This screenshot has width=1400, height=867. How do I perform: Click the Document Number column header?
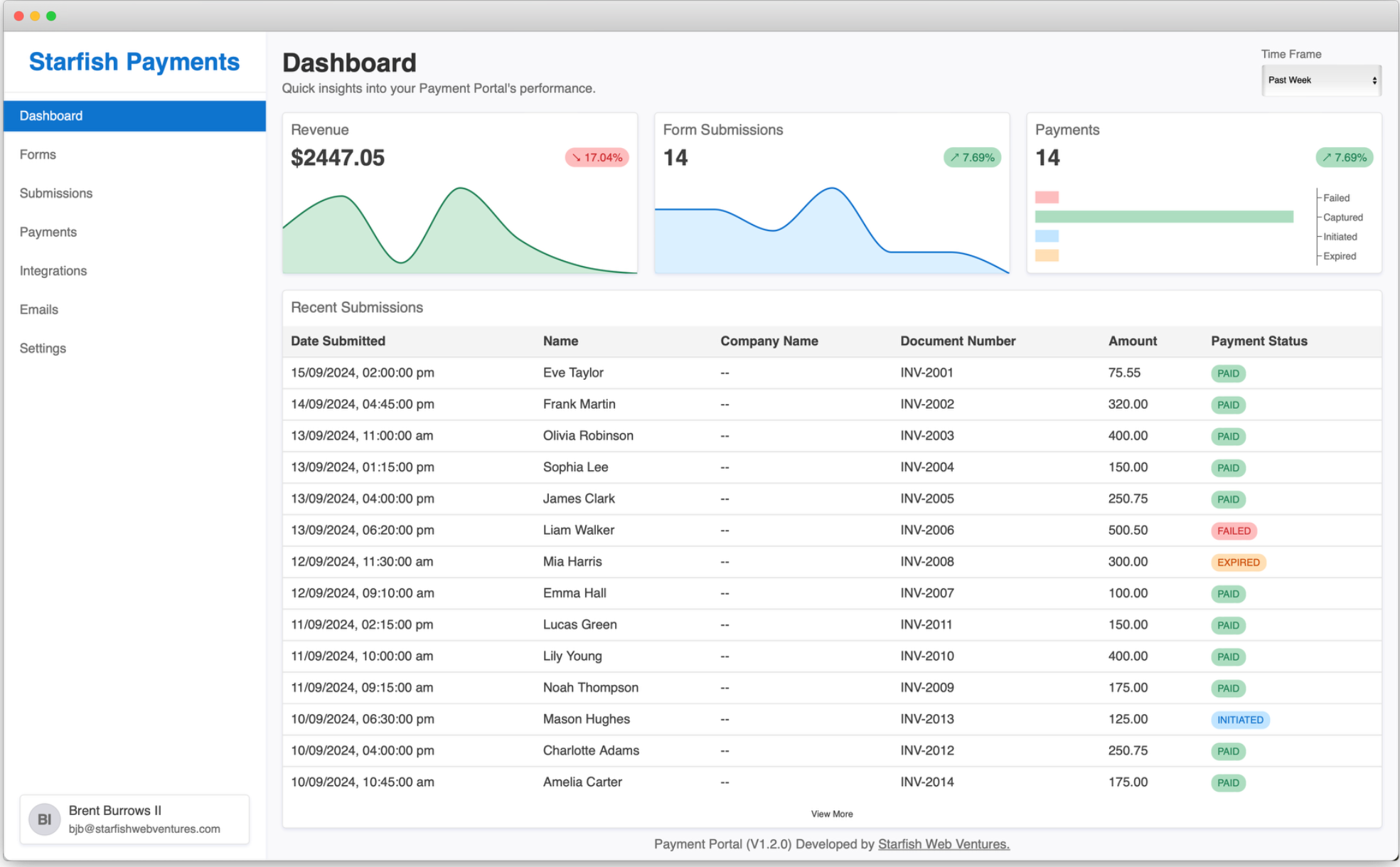(958, 341)
